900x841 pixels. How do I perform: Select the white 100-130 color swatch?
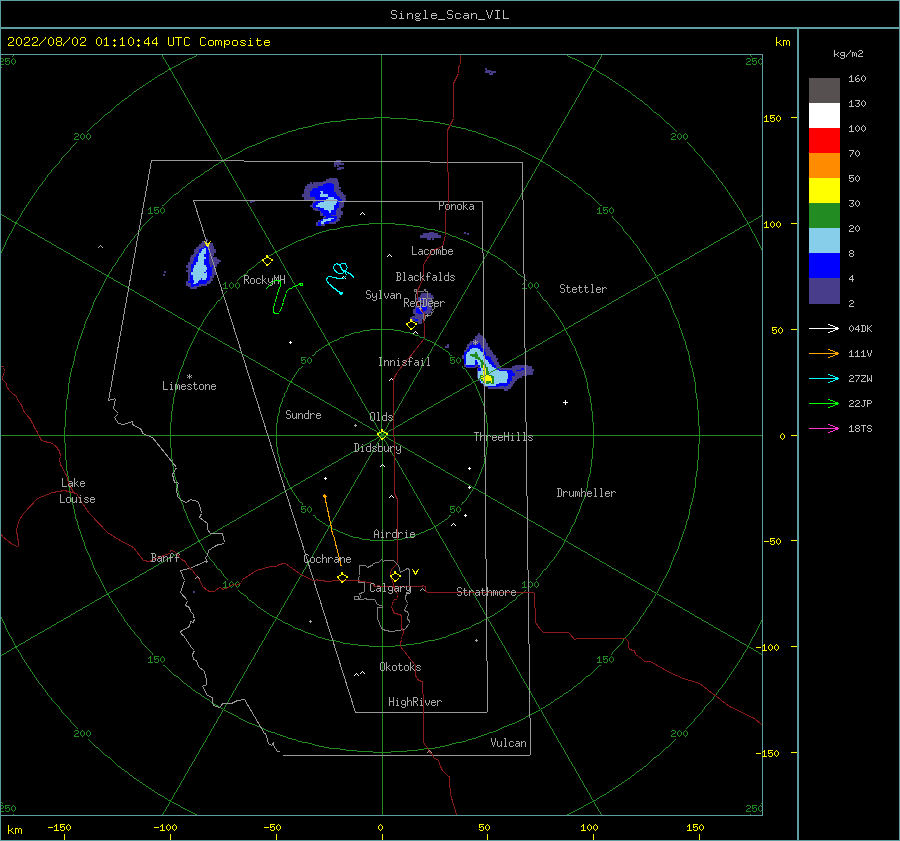[x=824, y=115]
